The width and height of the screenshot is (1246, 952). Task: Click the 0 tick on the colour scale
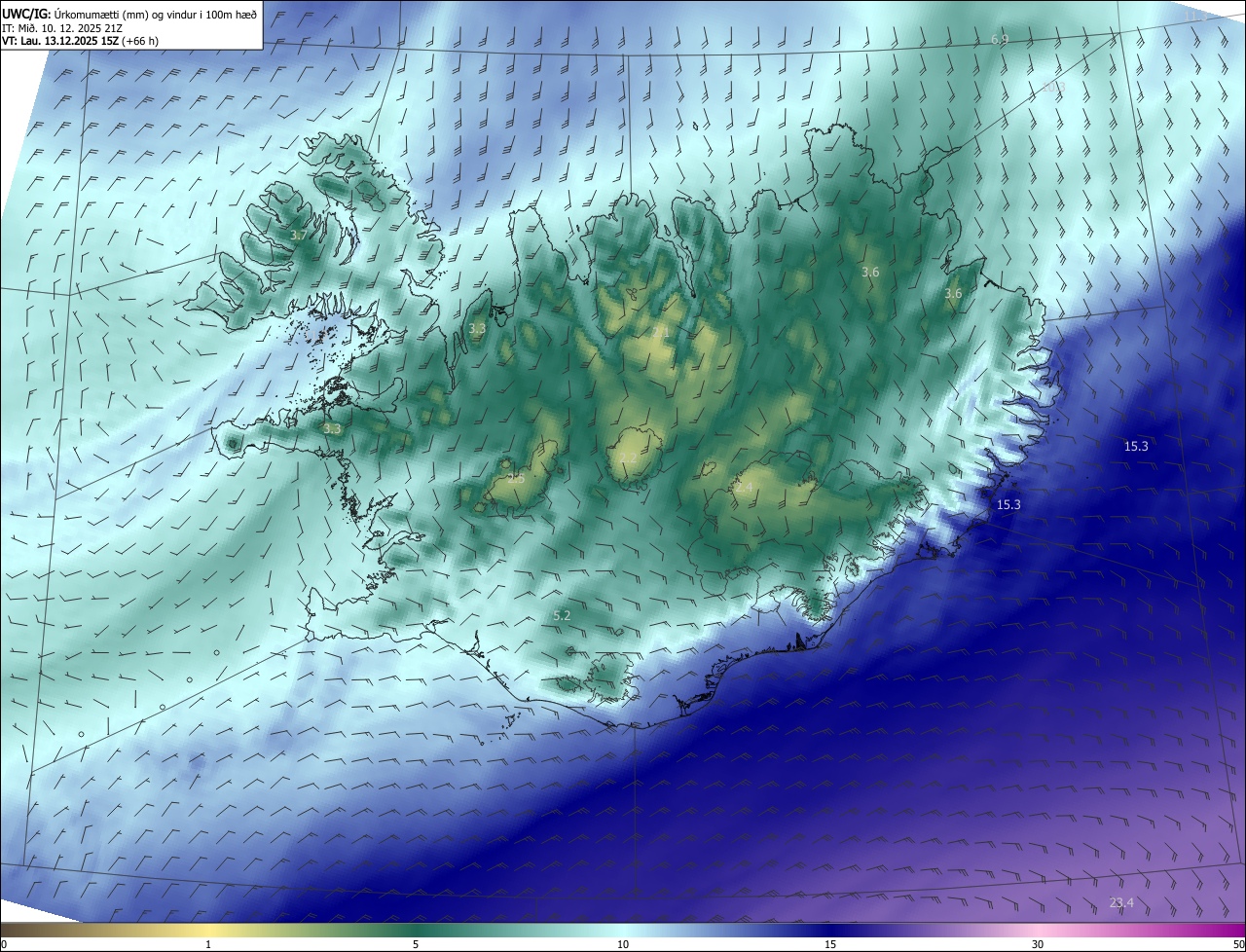4,944
